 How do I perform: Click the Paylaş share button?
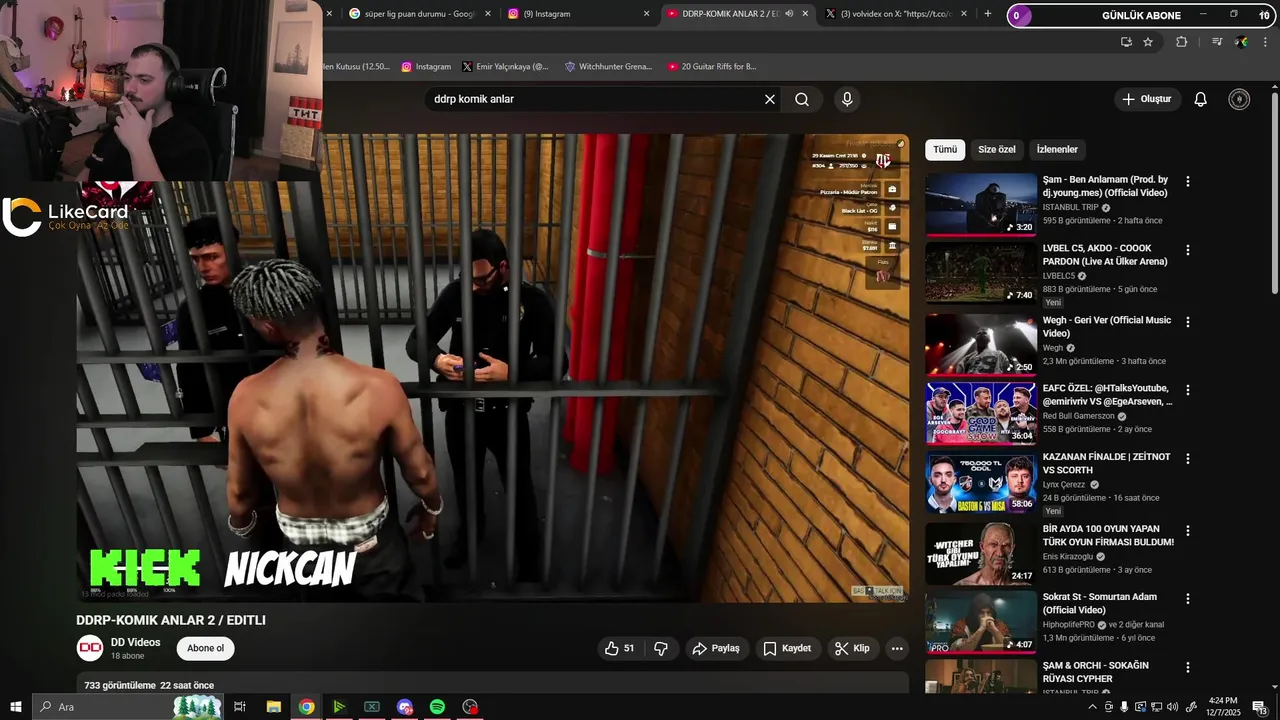pyautogui.click(x=716, y=648)
